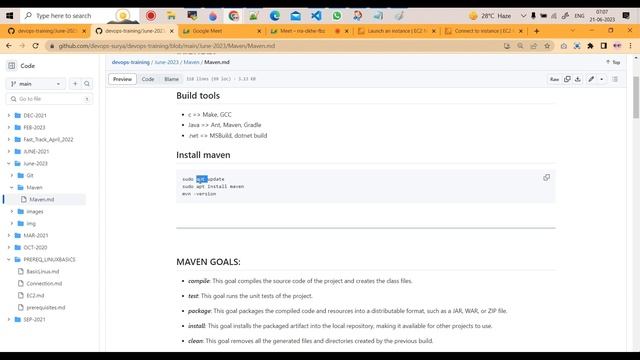The width and height of the screenshot is (640, 360).
Task: Open the browser extensions puzzle icon
Action: coord(590,46)
